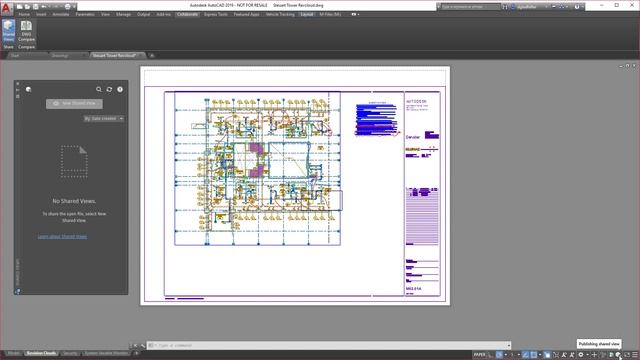Image resolution: width=640 pixels, height=360 pixels.
Task: Open the Home ribbon tab
Action: tap(24, 14)
